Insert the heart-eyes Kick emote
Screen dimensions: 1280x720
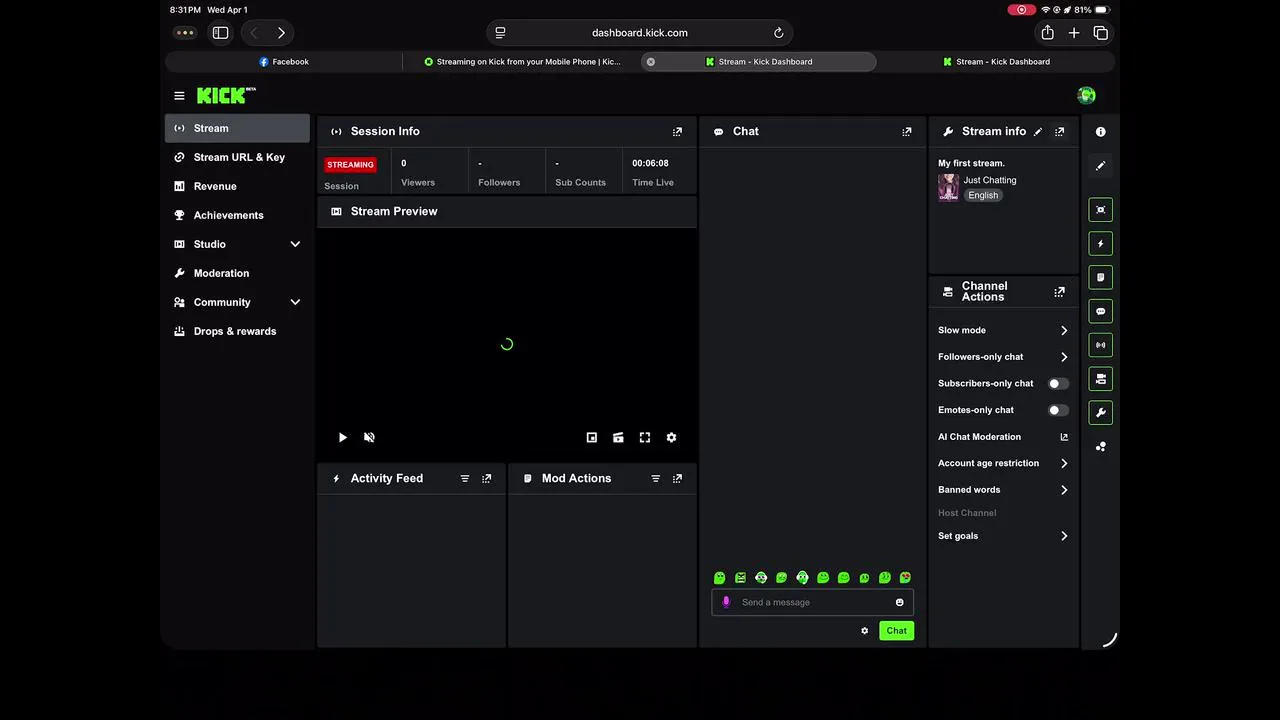point(905,578)
